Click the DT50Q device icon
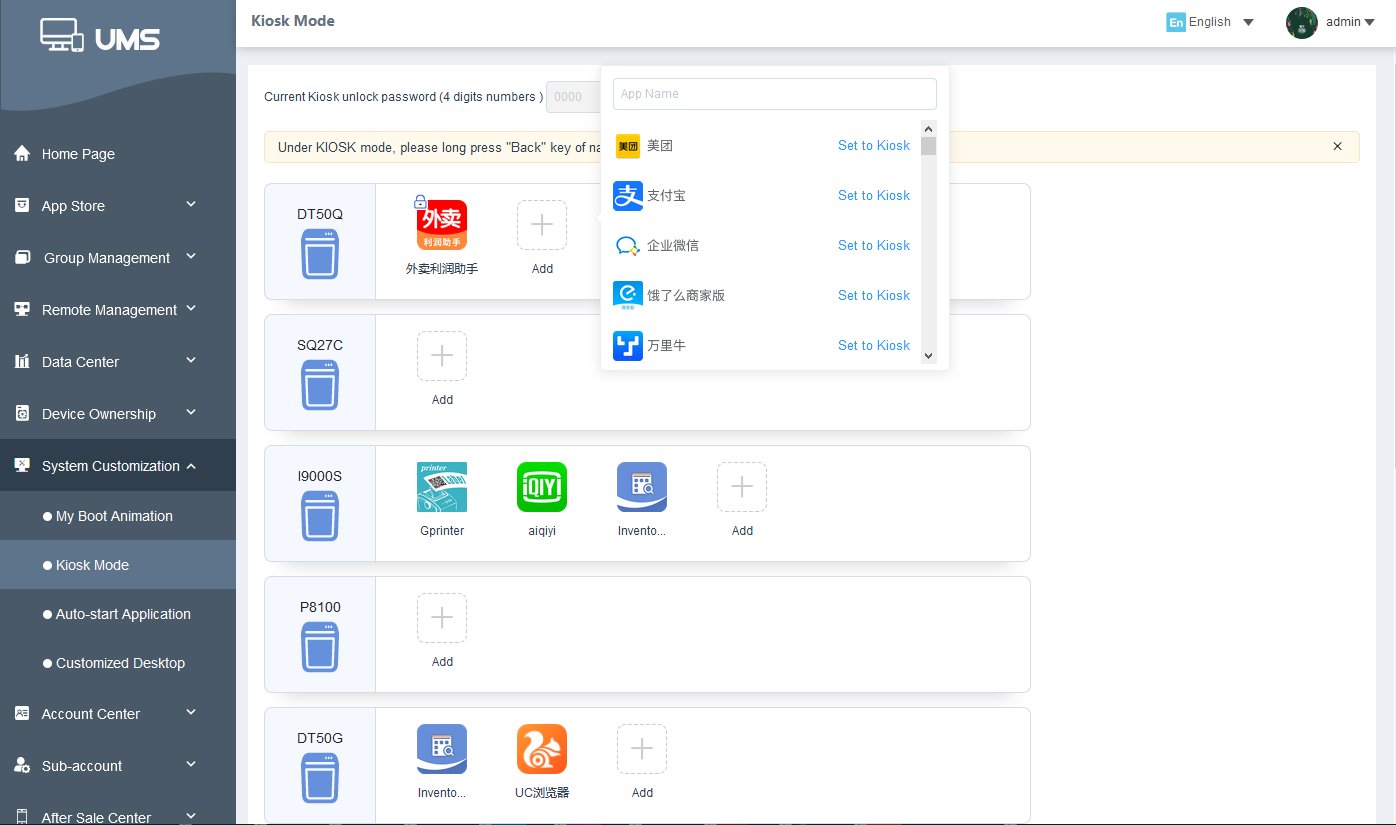The height and width of the screenshot is (825, 1396). tap(320, 254)
